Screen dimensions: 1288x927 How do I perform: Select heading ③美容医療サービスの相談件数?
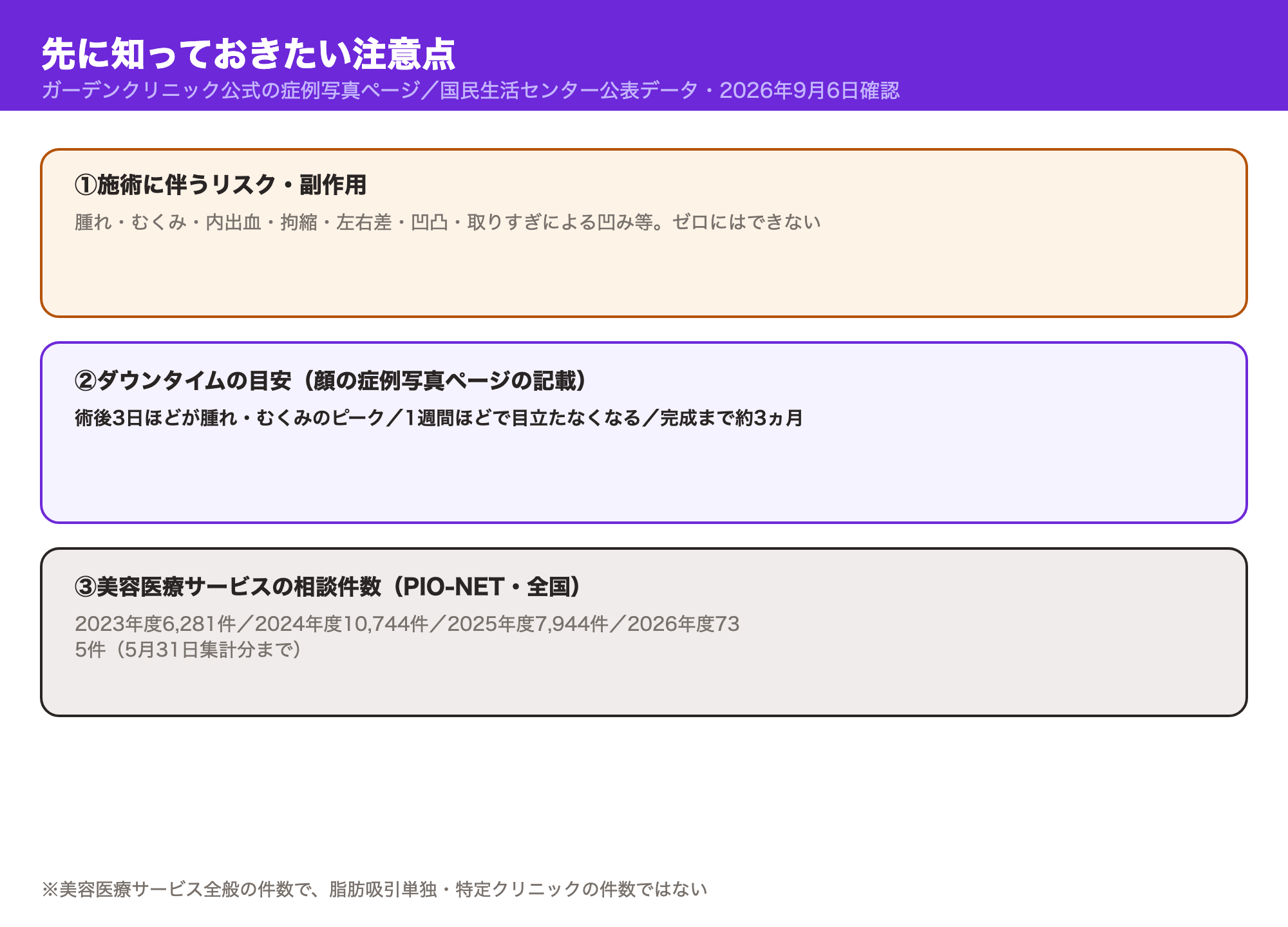(328, 586)
